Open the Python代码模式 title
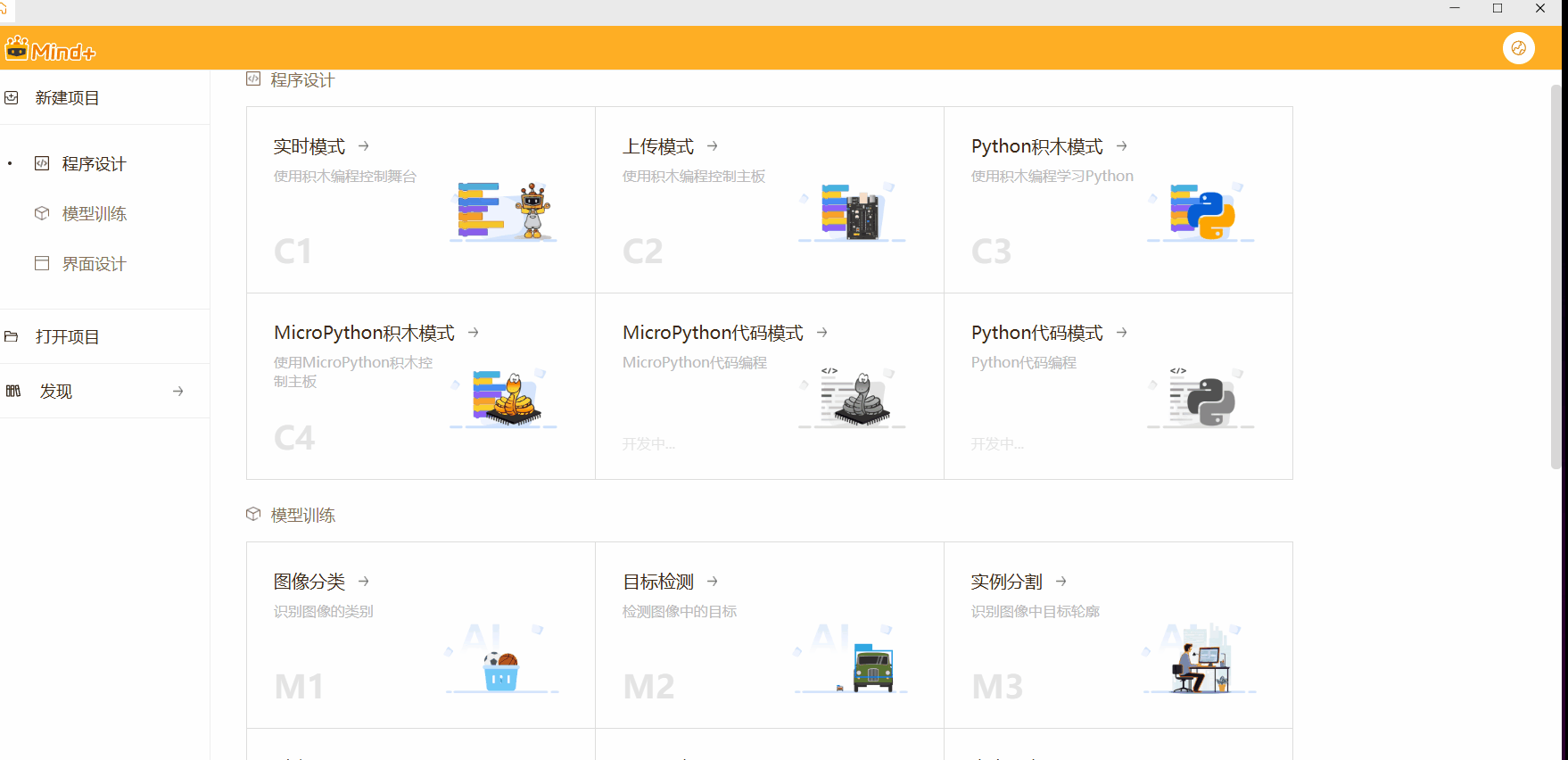The height and width of the screenshot is (760, 1568). click(x=1036, y=333)
